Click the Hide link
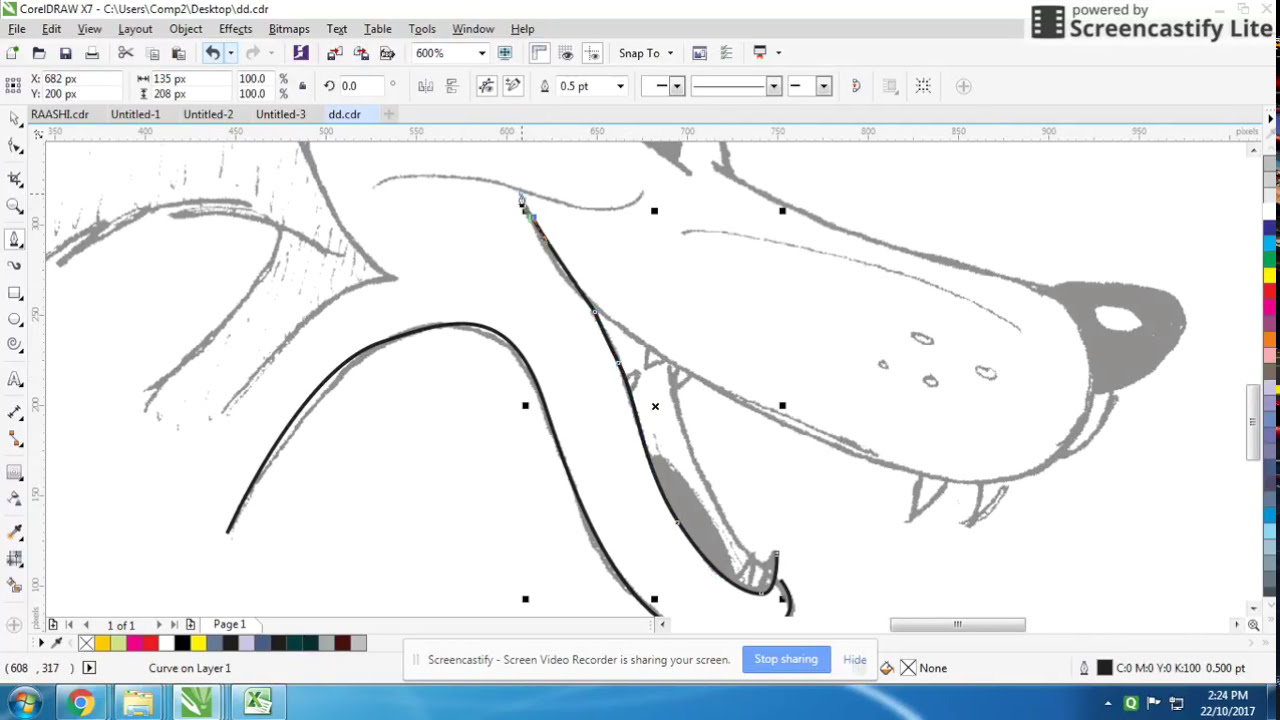 tap(854, 660)
